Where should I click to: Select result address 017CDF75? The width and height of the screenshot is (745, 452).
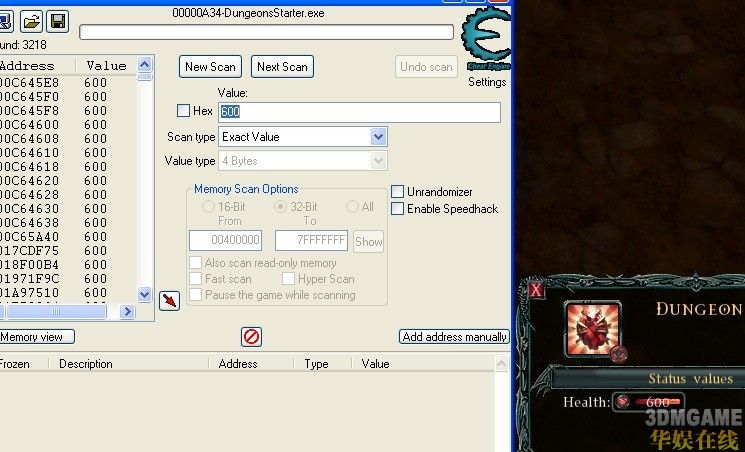[x=29, y=251]
